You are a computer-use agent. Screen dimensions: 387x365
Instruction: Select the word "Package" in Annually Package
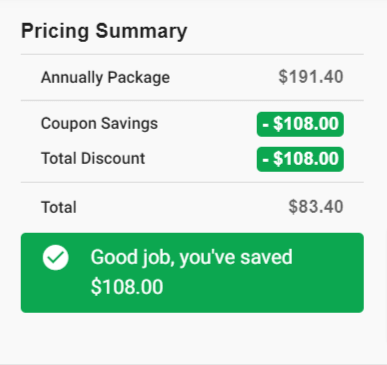tap(139, 78)
